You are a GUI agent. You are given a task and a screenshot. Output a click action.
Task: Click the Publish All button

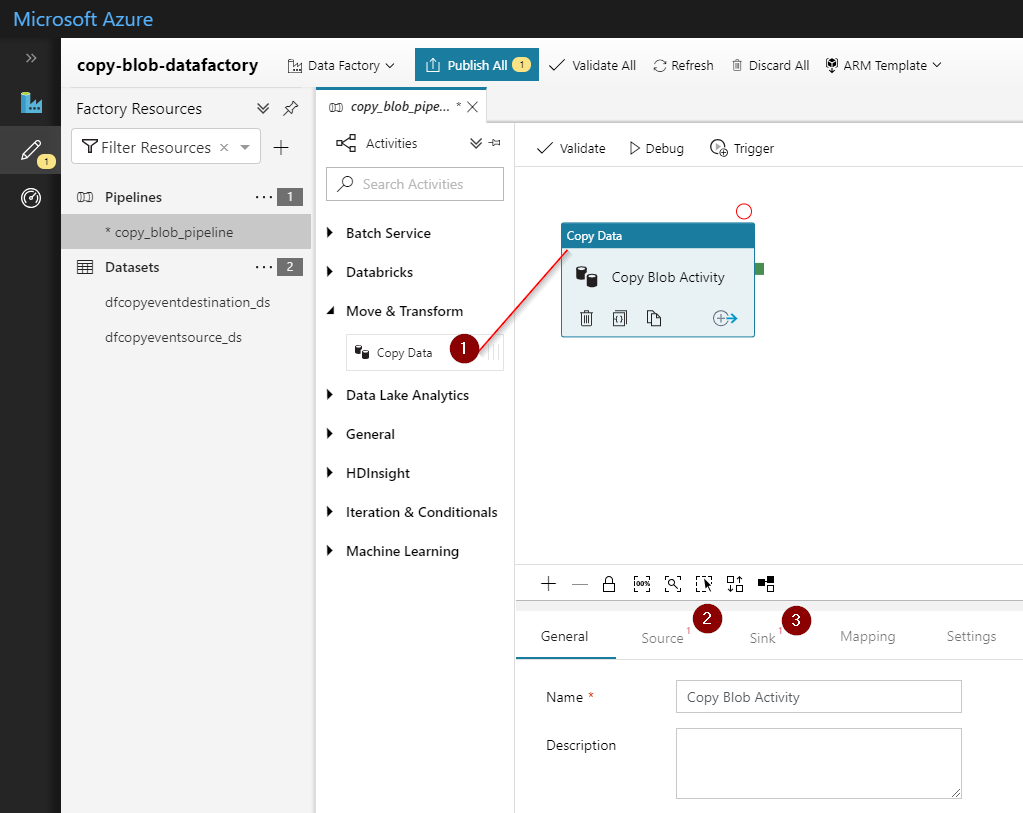click(x=477, y=65)
